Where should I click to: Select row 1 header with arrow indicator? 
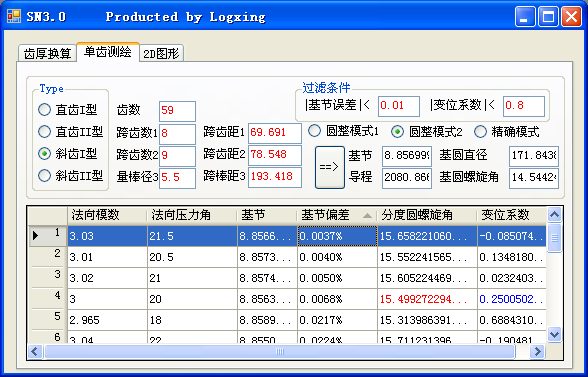48,236
